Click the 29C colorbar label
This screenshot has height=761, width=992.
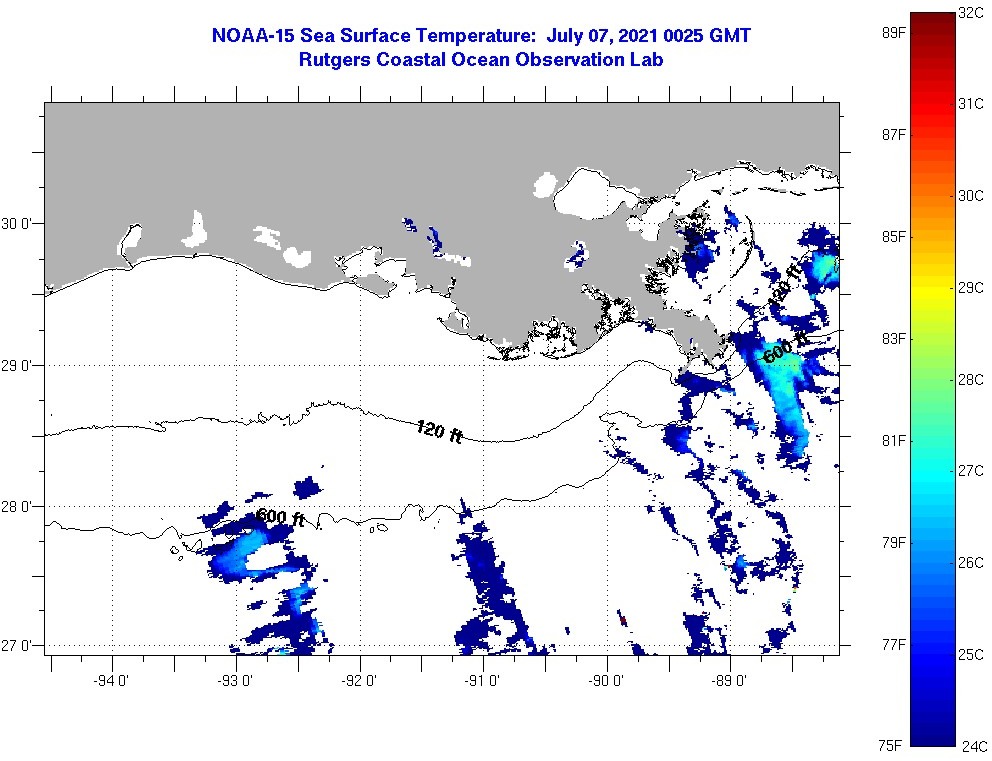coord(970,288)
